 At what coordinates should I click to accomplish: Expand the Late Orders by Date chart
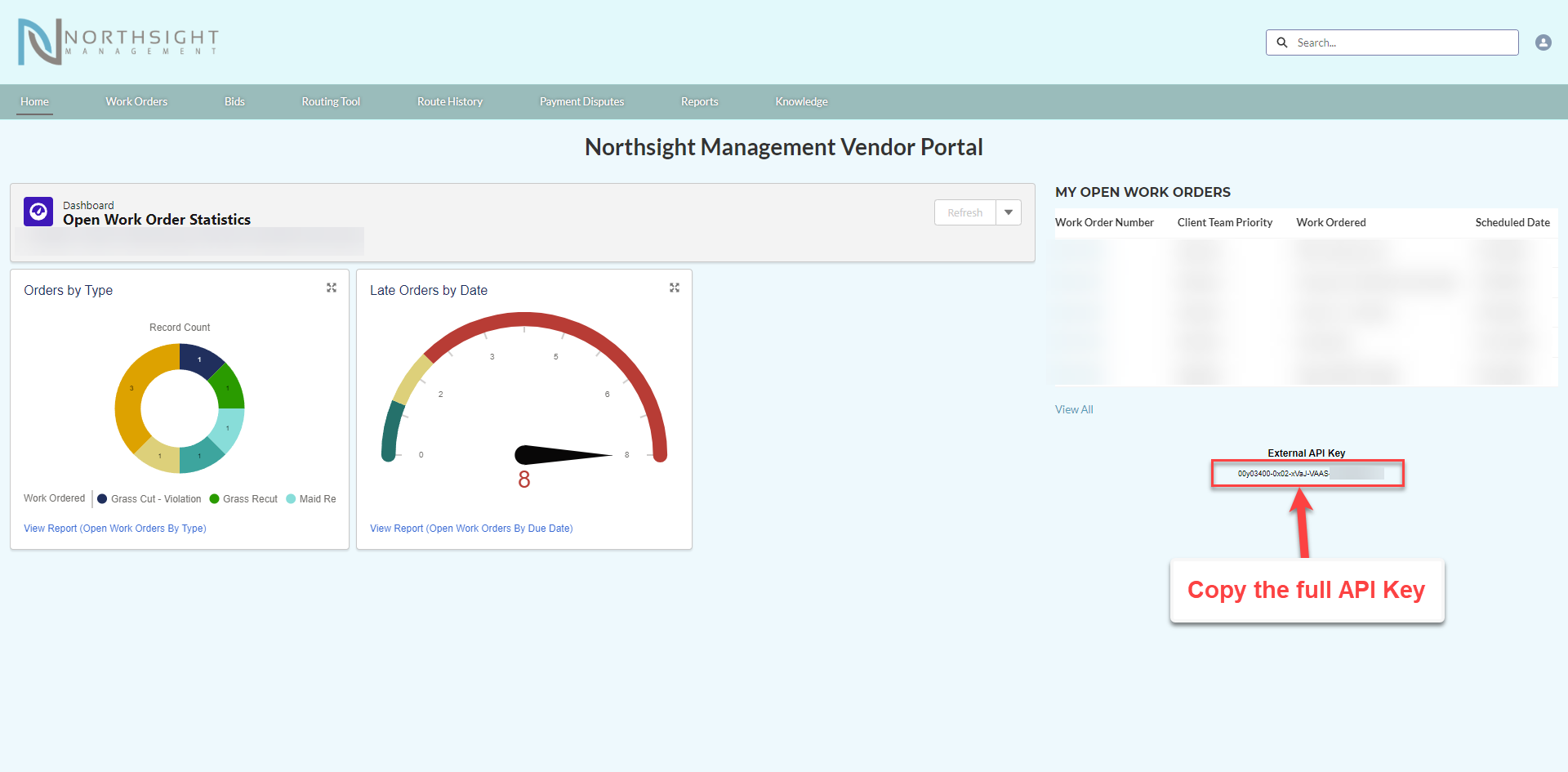pyautogui.click(x=675, y=288)
